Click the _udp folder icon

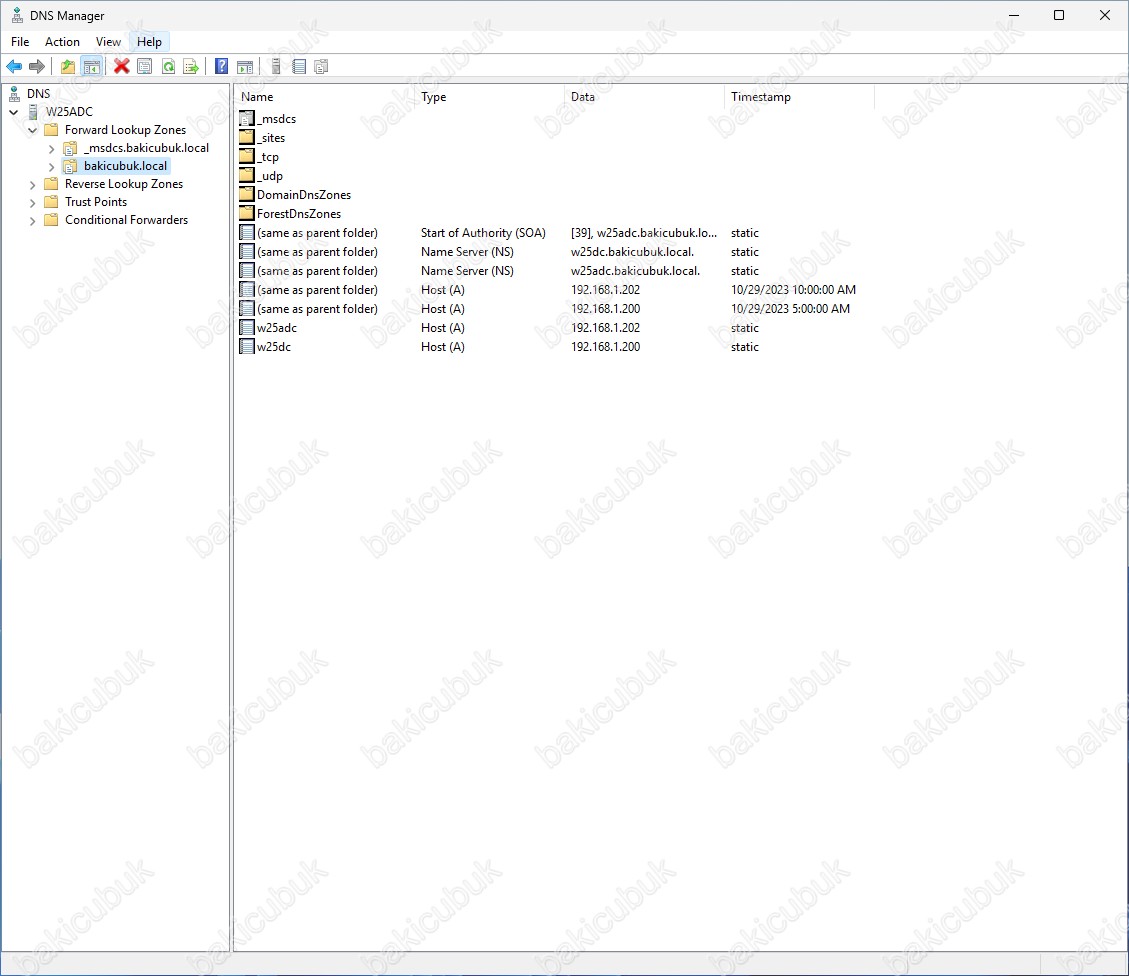247,176
